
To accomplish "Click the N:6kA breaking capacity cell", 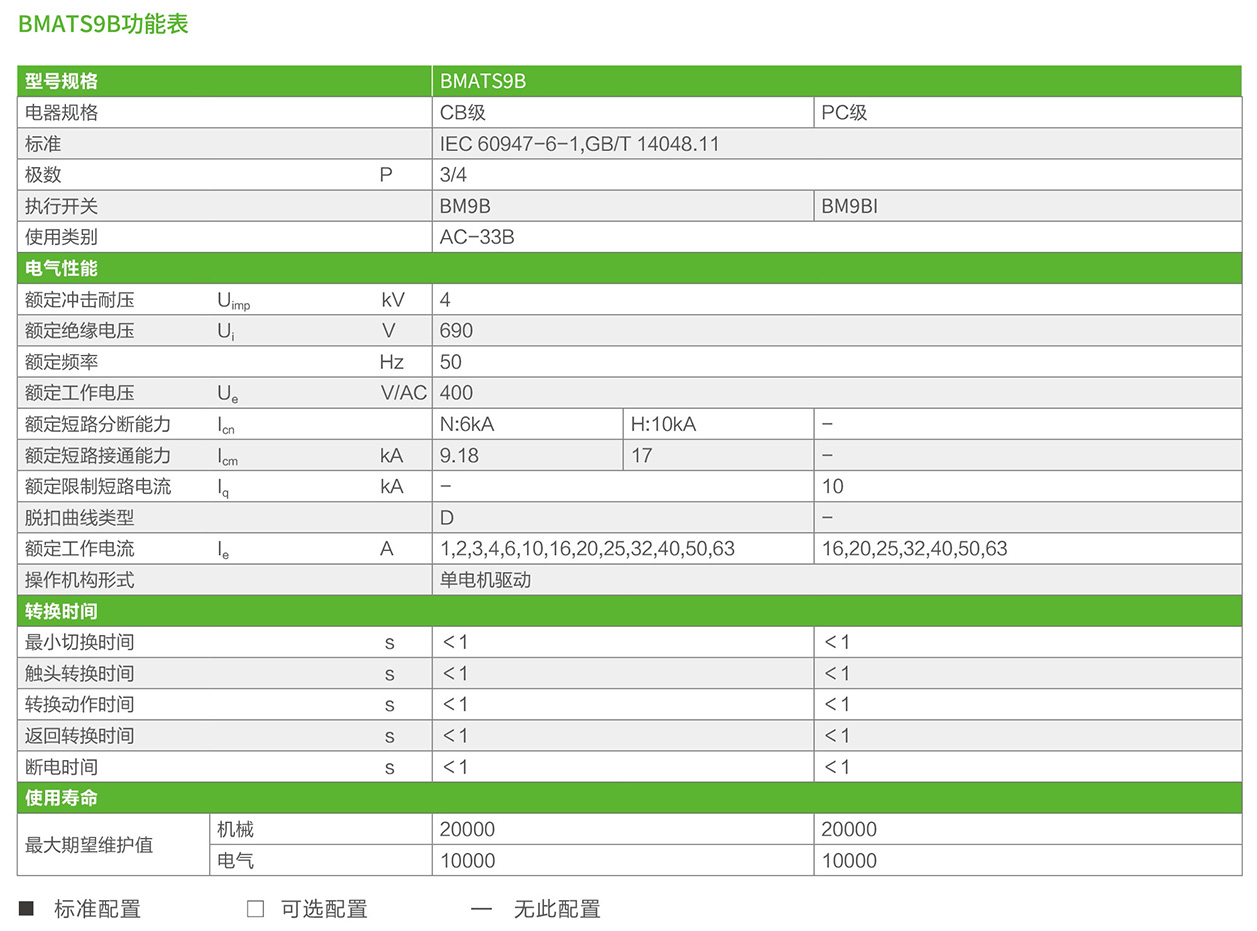I will pyautogui.click(x=467, y=424).
